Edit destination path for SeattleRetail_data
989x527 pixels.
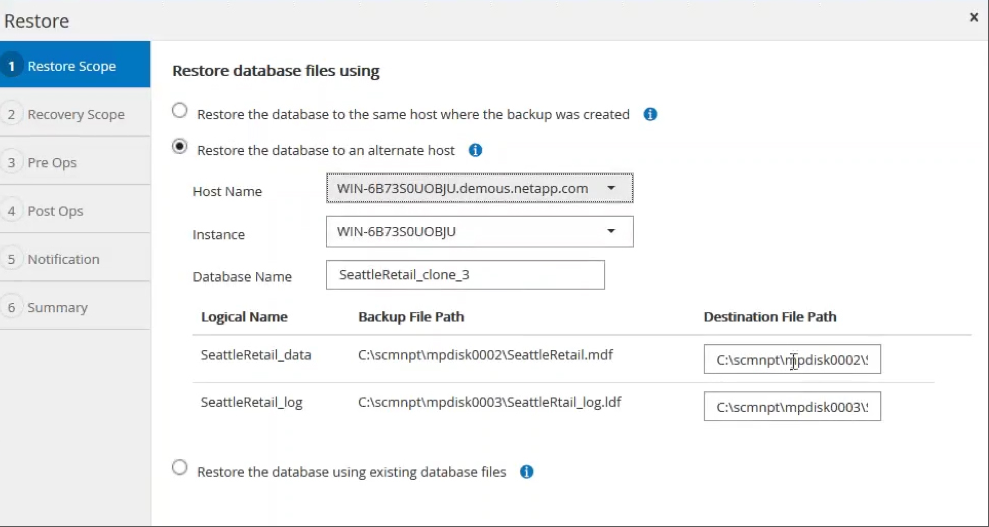coord(791,360)
